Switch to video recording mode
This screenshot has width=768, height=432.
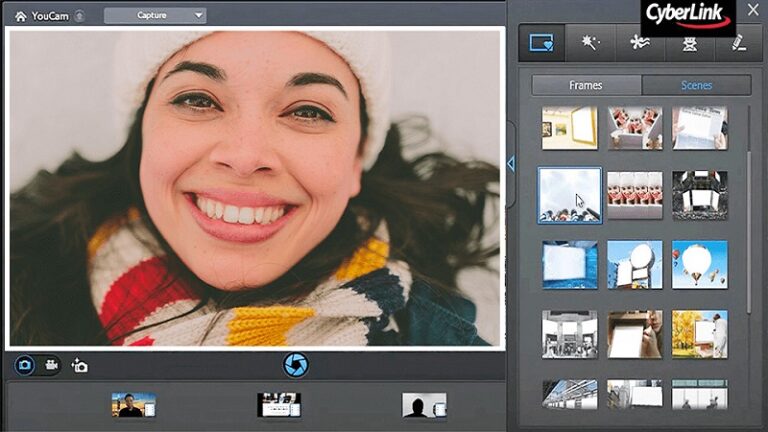(51, 366)
